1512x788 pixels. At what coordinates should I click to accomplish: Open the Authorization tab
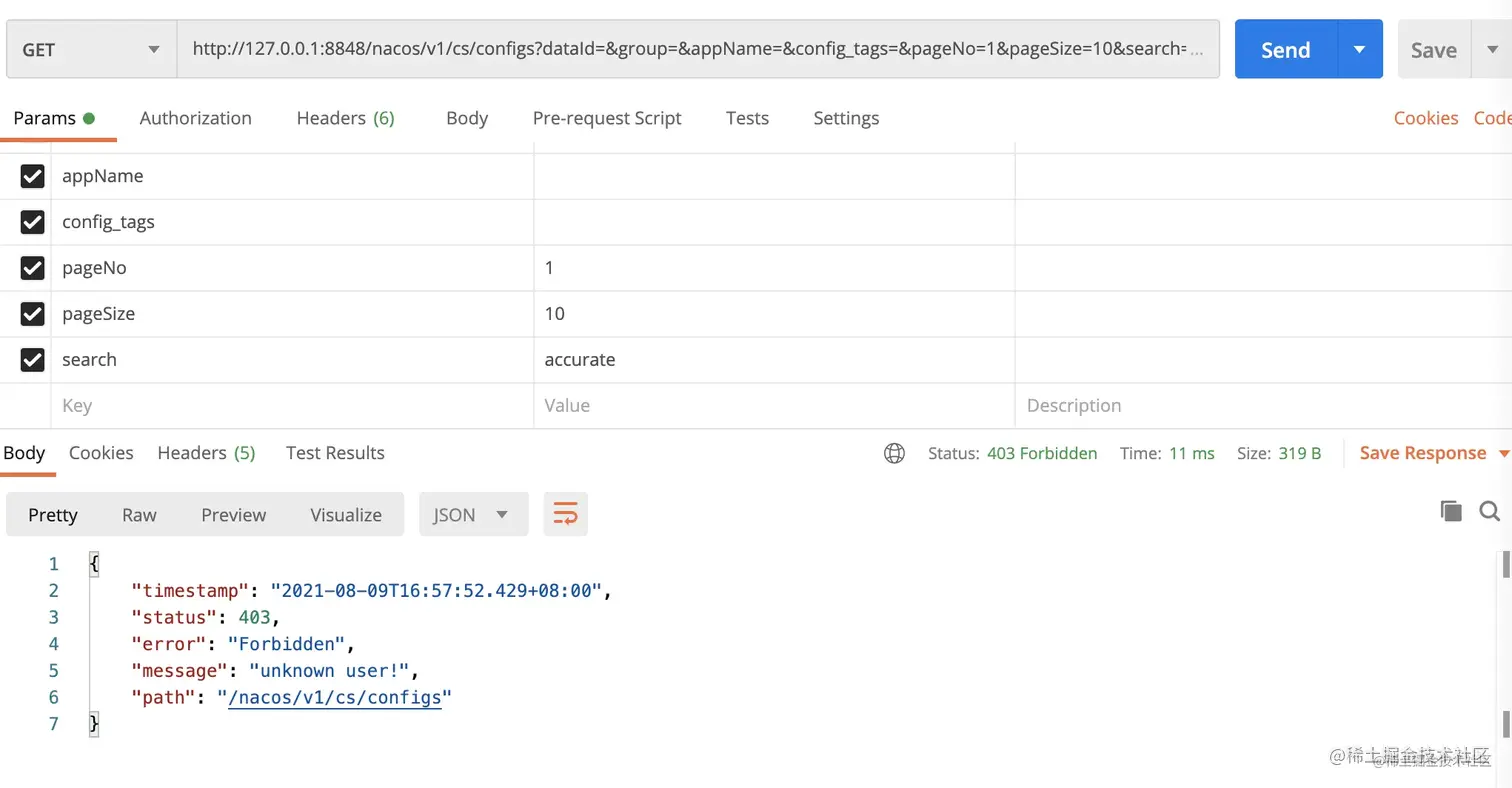click(196, 118)
